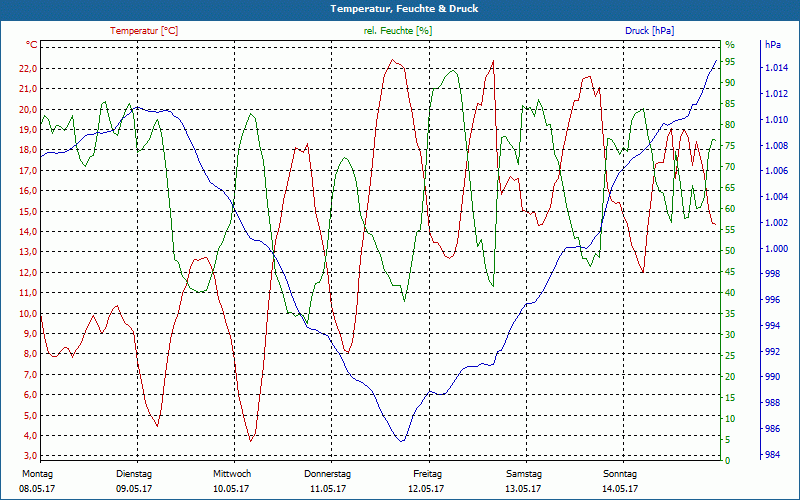
Task: Click the '5,0' temperature axis value
Action: click(31, 415)
